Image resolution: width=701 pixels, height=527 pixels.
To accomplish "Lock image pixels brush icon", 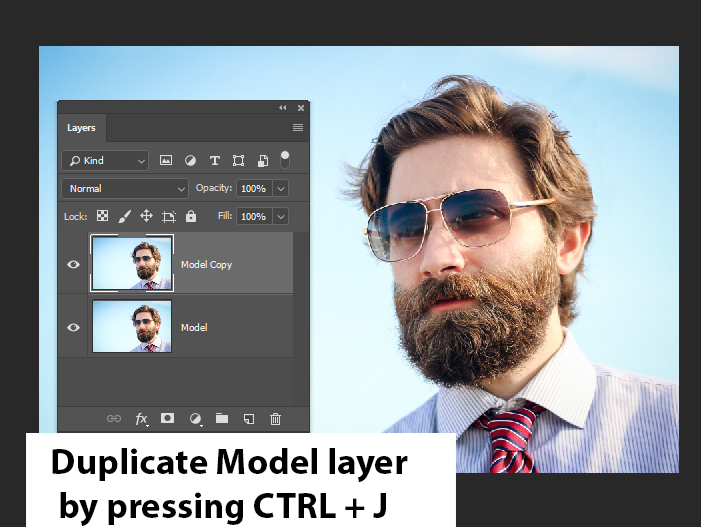I will (x=124, y=216).
